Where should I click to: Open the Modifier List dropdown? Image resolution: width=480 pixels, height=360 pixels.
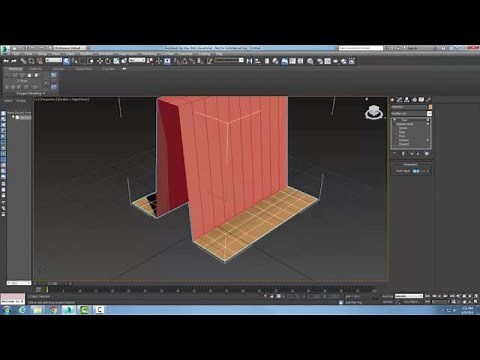[x=412, y=114]
